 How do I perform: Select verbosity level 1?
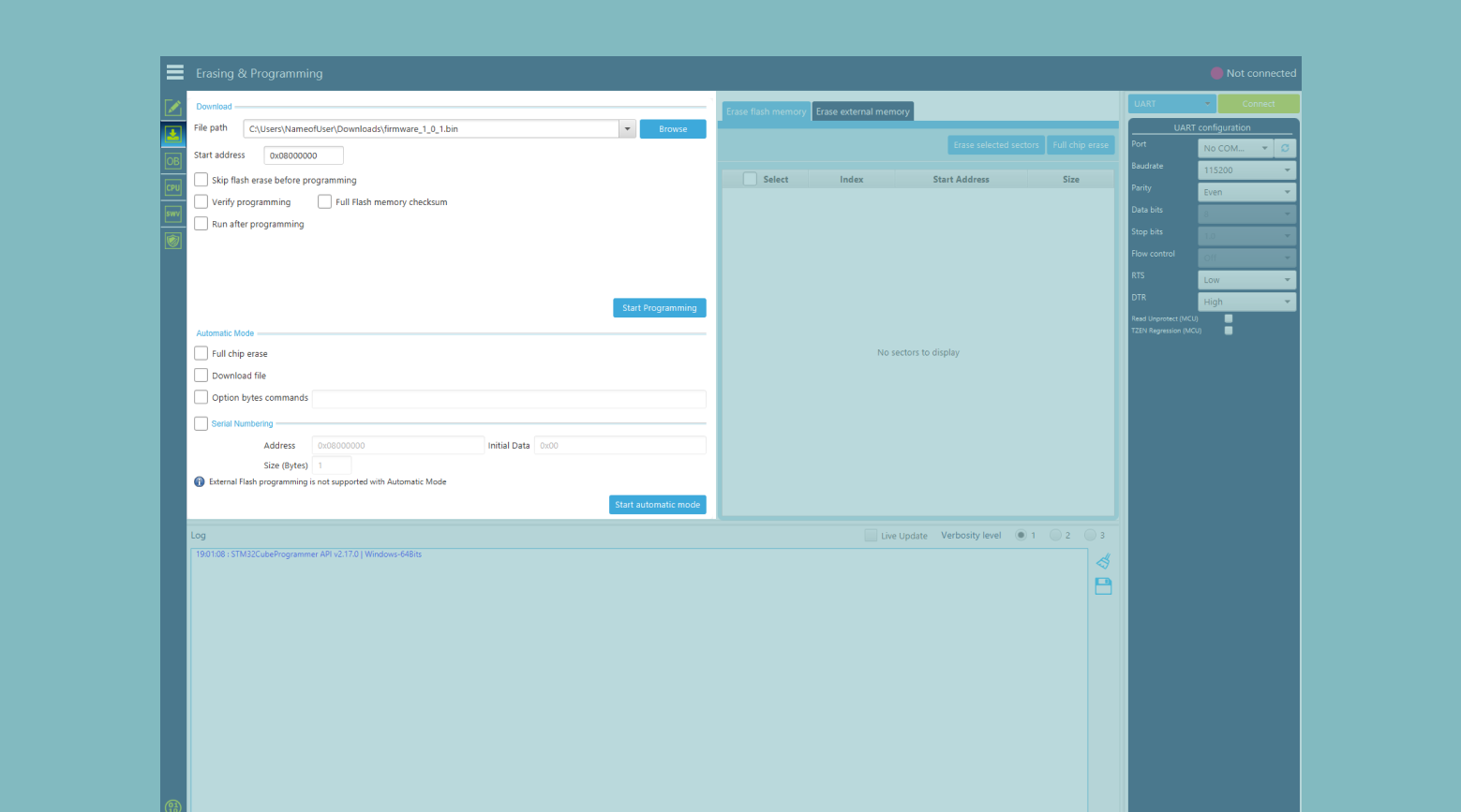(1021, 536)
